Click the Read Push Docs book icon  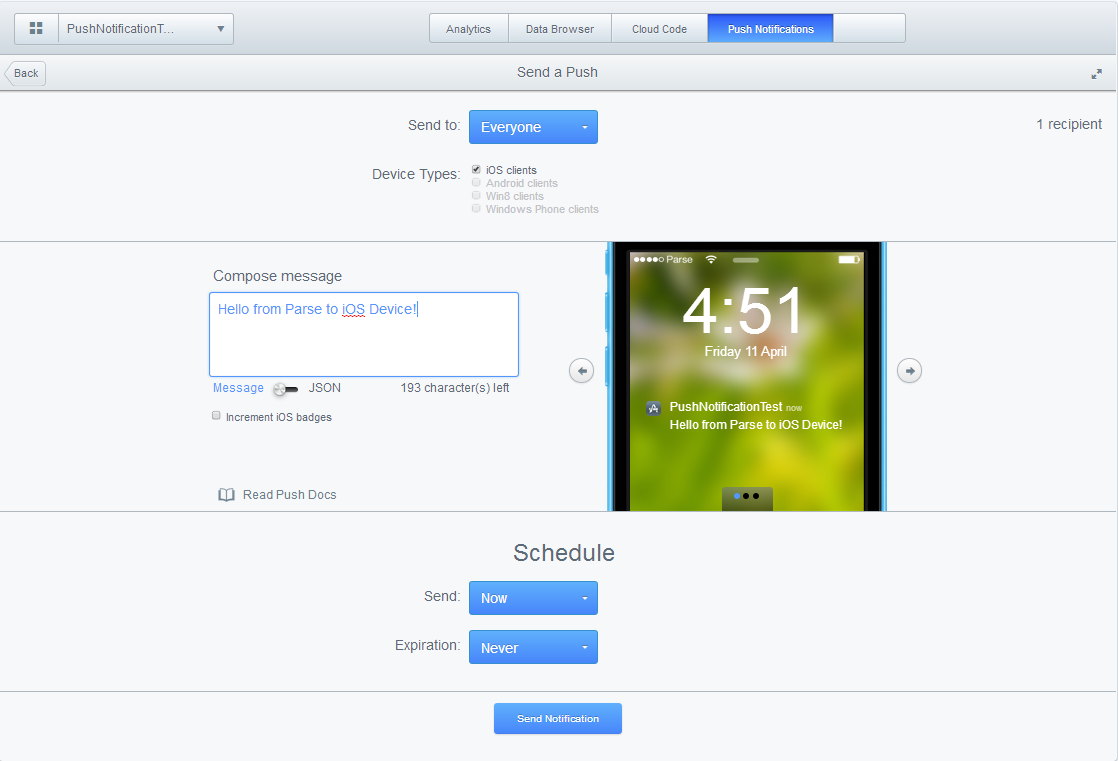click(226, 495)
